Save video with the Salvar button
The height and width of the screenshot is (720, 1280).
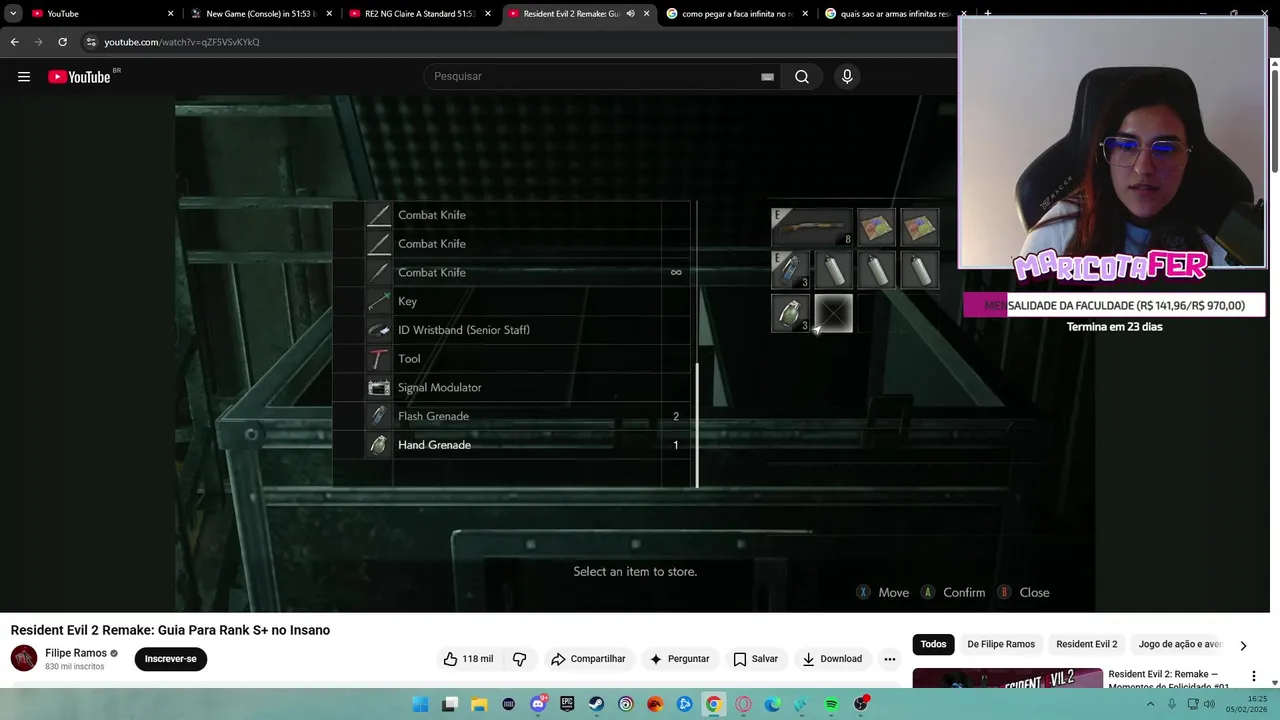pos(755,659)
